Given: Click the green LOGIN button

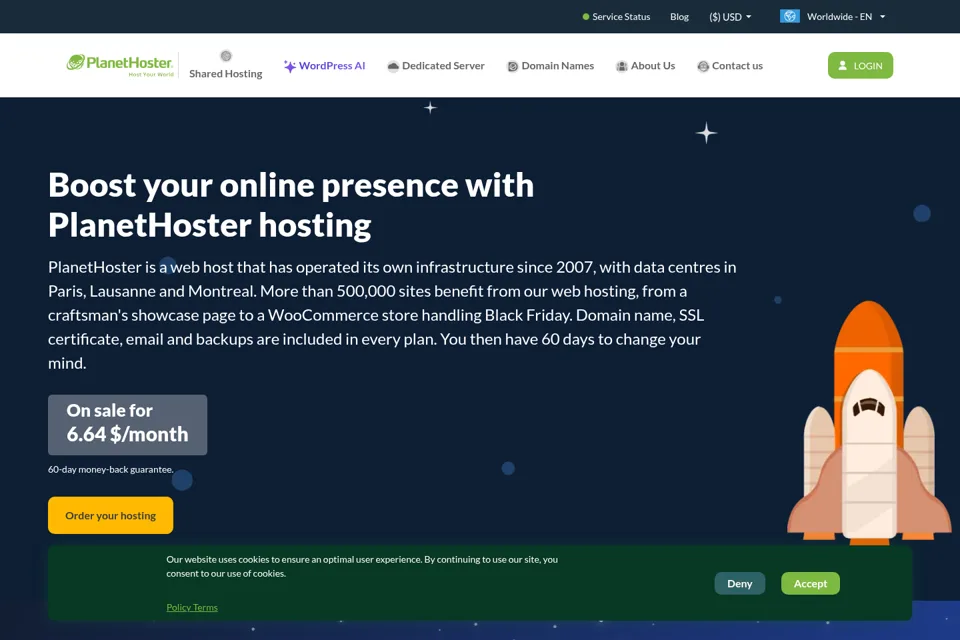Looking at the screenshot, I should [x=860, y=66].
